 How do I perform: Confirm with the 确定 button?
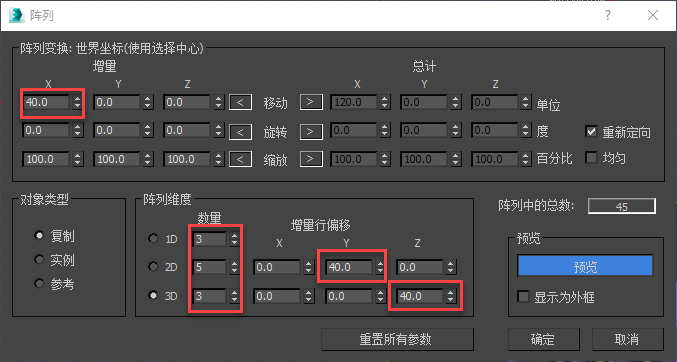point(544,339)
